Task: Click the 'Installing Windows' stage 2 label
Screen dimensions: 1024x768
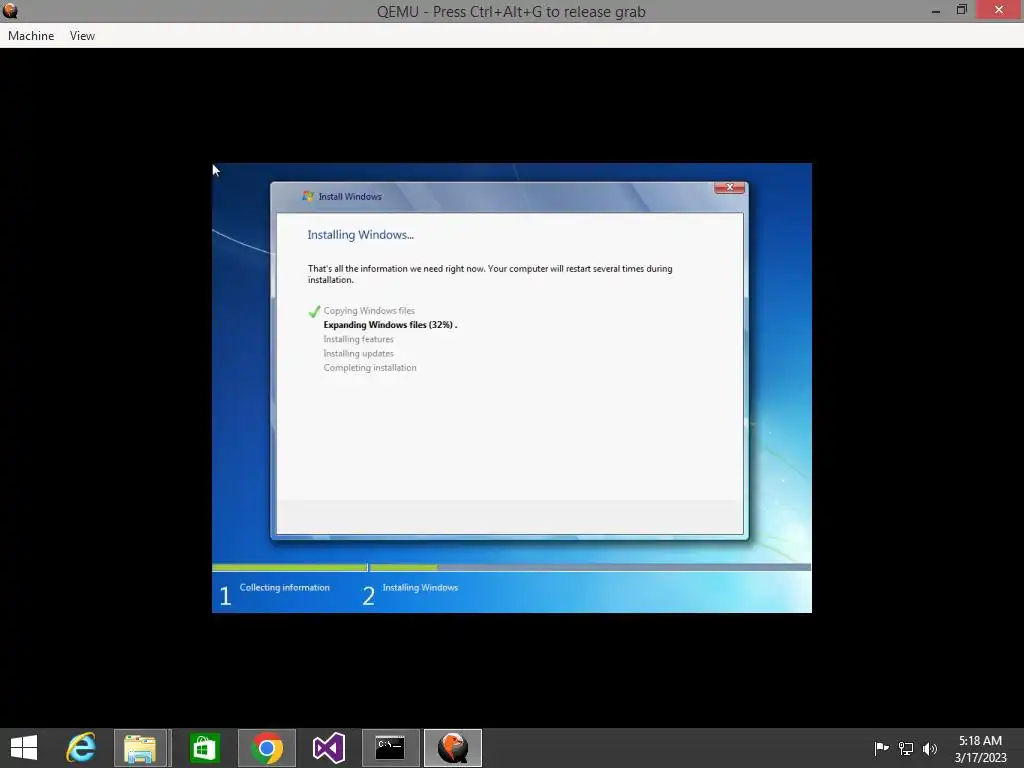Action: click(420, 587)
